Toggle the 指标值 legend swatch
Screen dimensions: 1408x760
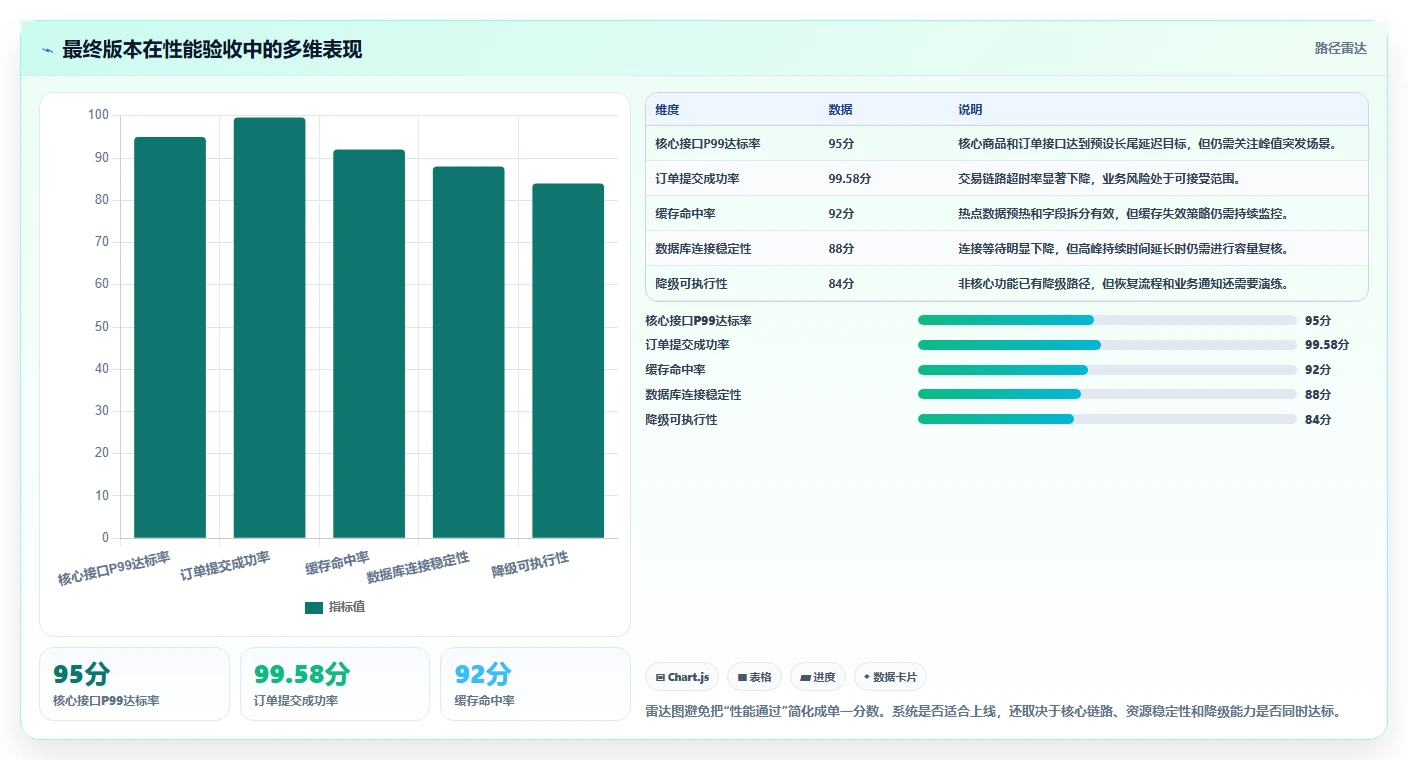click(x=314, y=607)
